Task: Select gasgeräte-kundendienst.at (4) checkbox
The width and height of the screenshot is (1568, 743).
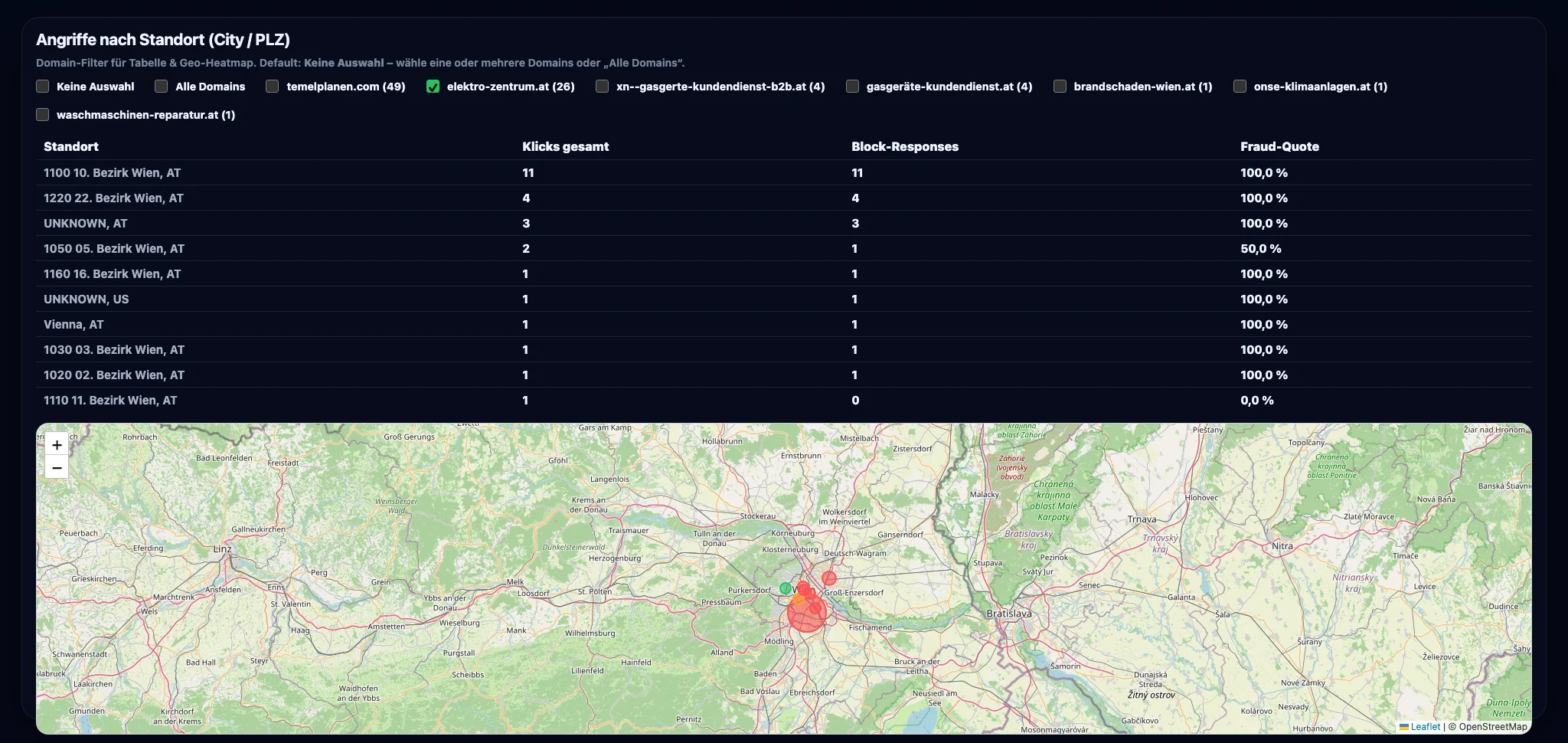Action: tap(852, 86)
